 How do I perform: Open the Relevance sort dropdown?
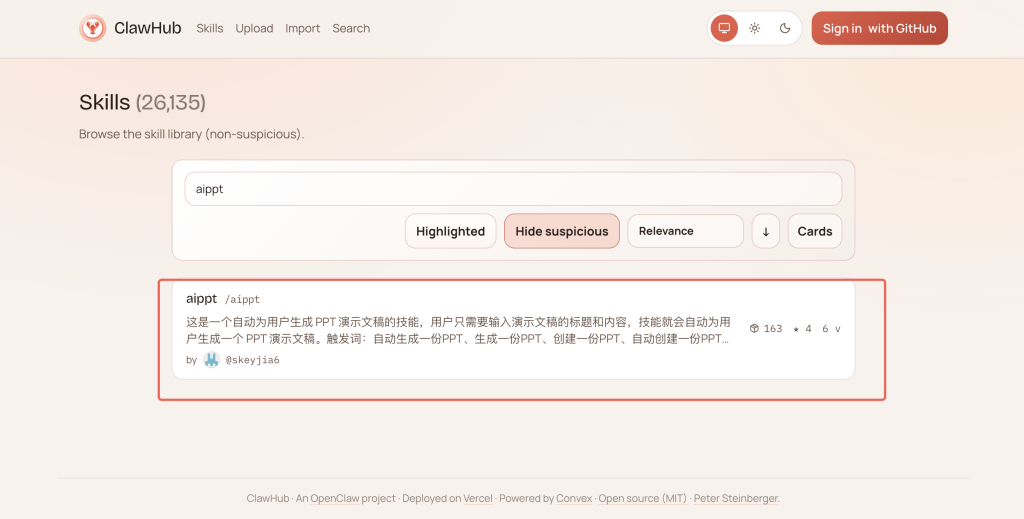[685, 231]
